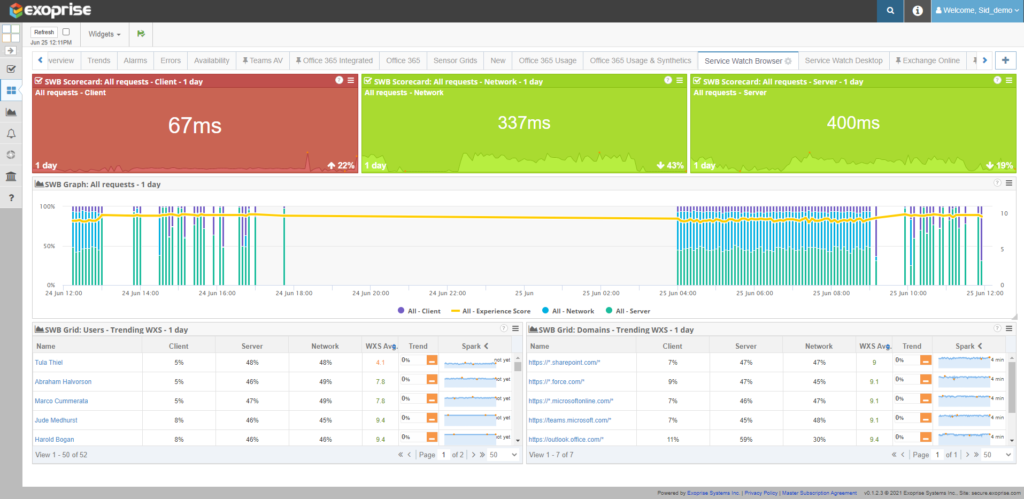The image size is (1024, 499).
Task: Open the Privacy Policy footer link
Action: [x=761, y=493]
